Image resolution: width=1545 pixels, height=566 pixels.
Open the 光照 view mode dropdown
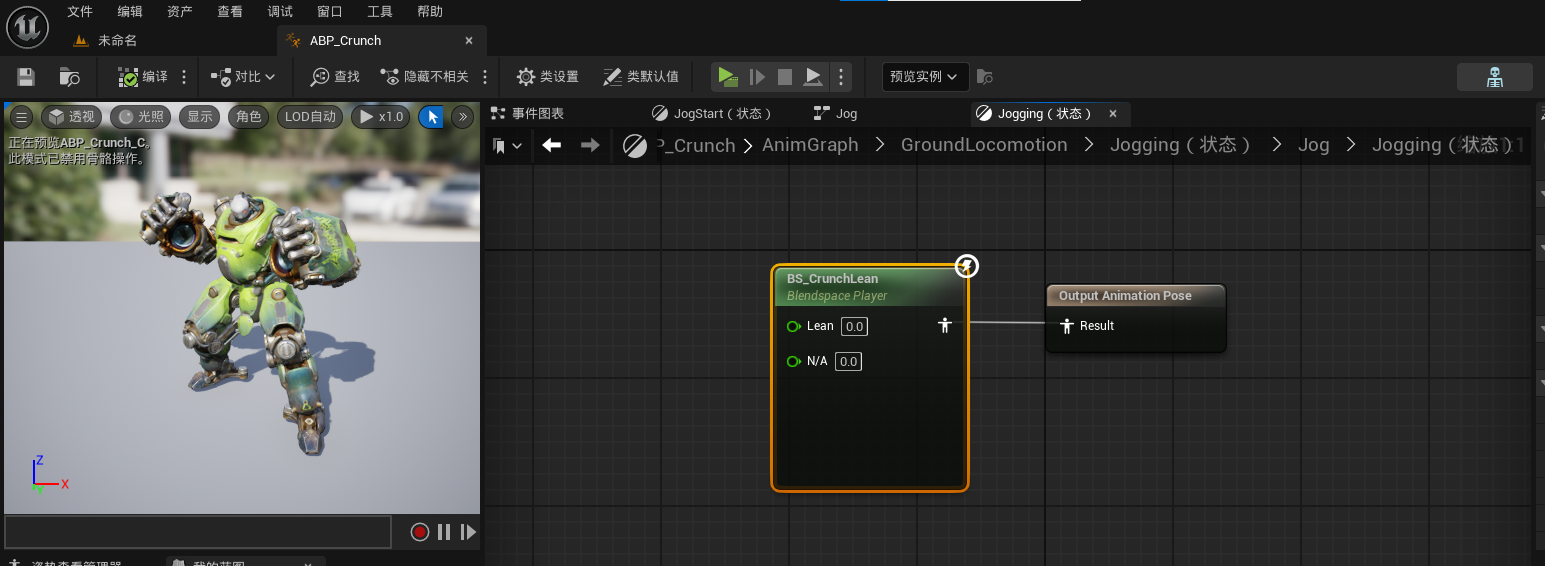tap(140, 117)
